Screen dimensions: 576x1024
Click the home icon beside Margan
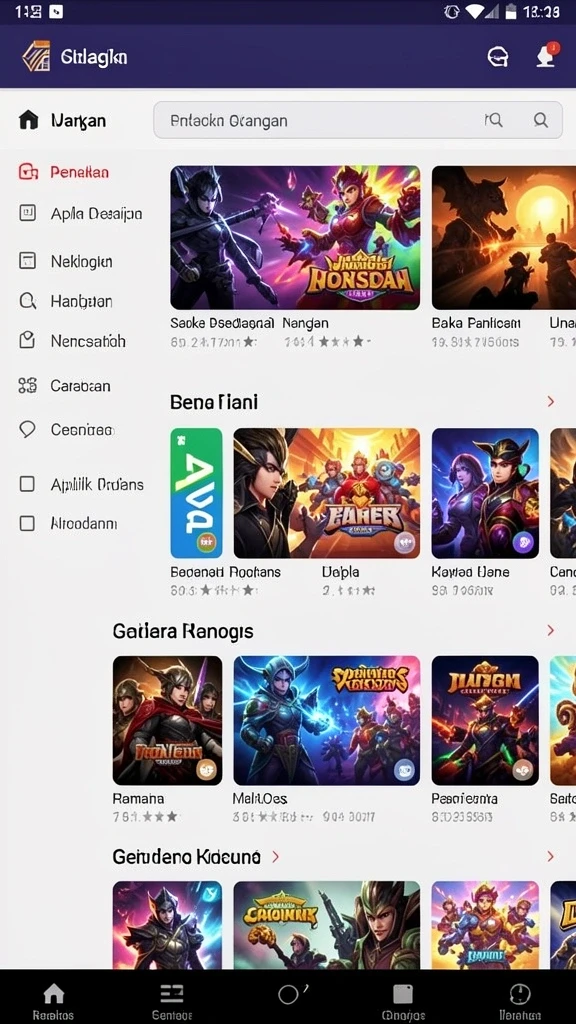[28, 120]
